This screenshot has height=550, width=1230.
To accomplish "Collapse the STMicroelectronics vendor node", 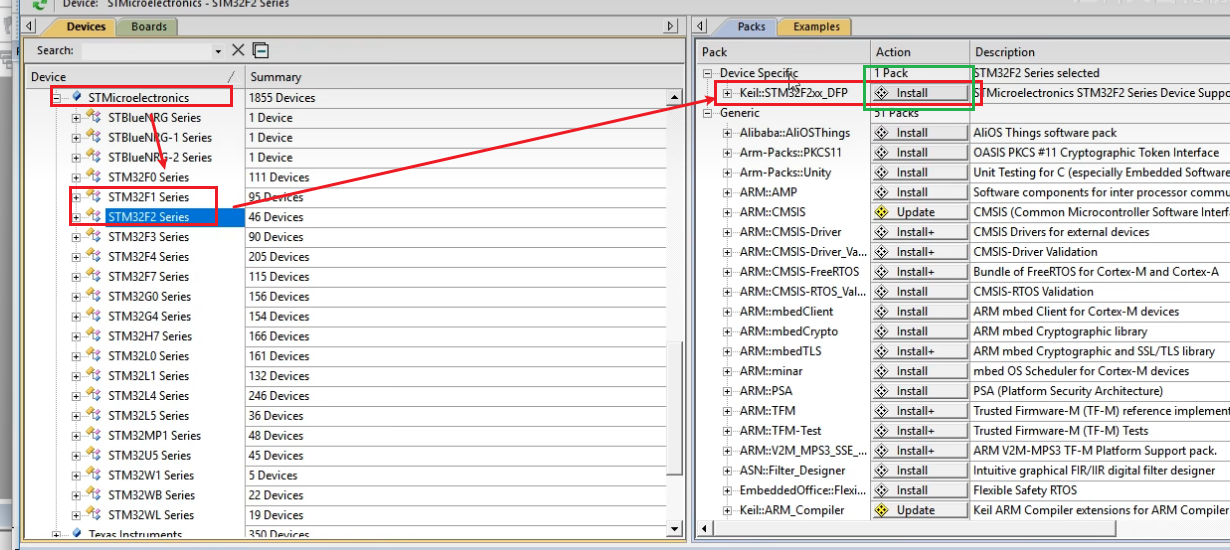I will tap(57, 98).
